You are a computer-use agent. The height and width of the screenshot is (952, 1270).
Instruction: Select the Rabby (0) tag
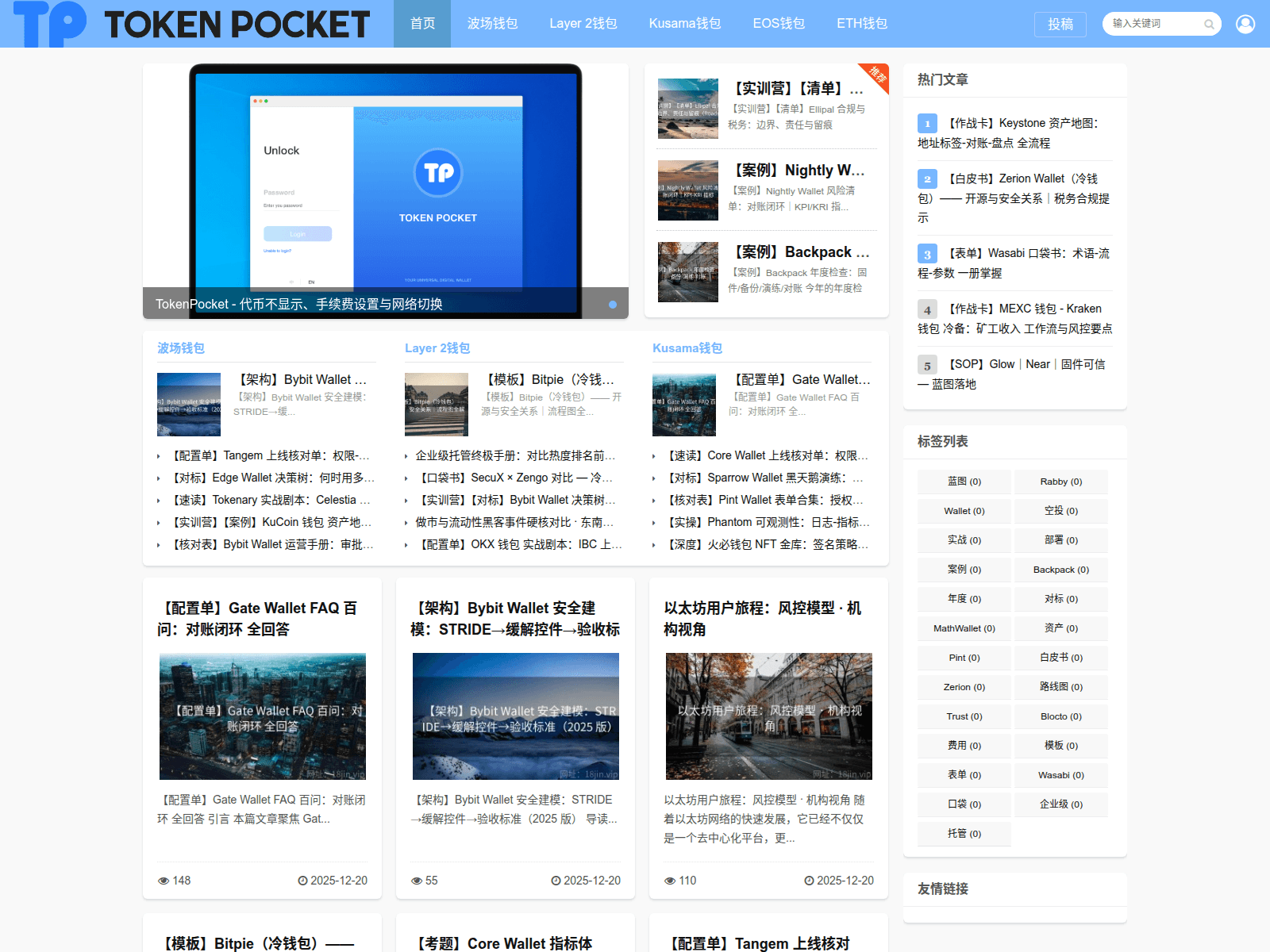[1060, 482]
